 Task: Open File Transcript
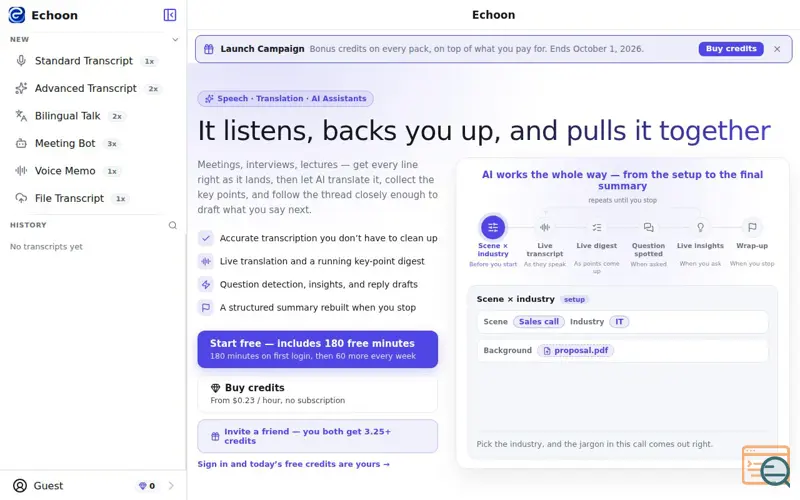(93, 198)
